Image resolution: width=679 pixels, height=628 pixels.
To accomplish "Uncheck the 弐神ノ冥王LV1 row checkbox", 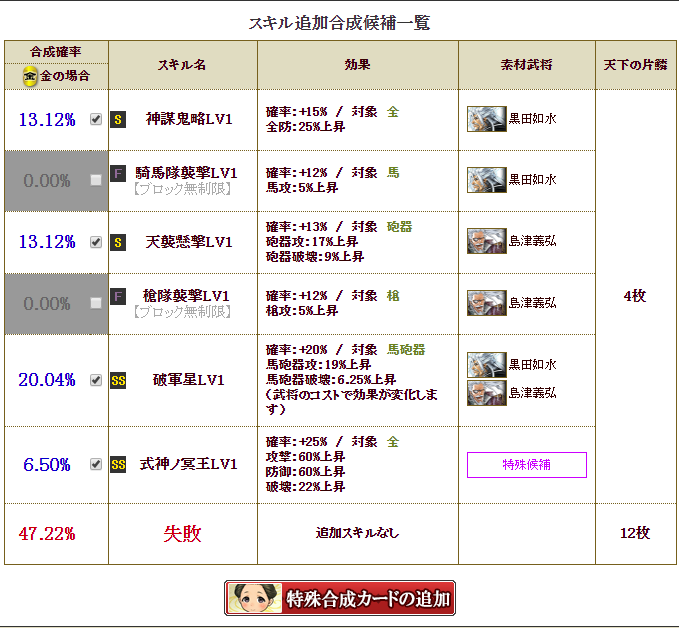I will (x=96, y=464).
